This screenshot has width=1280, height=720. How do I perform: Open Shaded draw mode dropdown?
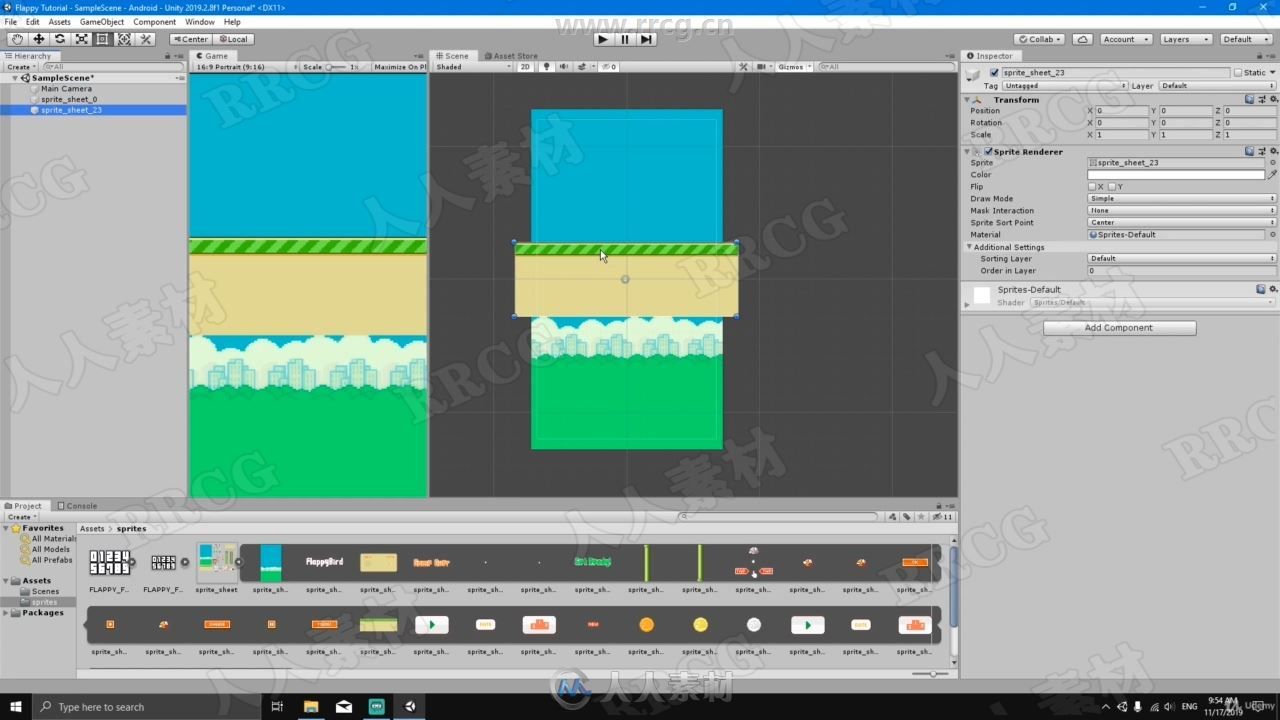pyautogui.click(x=472, y=67)
